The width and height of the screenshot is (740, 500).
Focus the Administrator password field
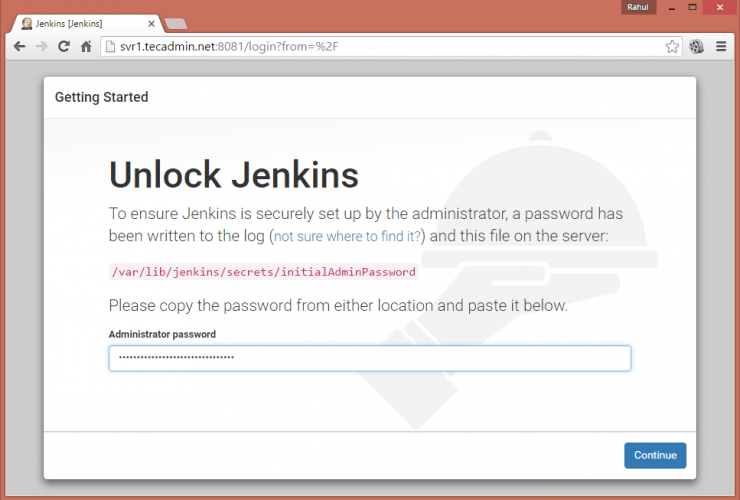coord(369,358)
